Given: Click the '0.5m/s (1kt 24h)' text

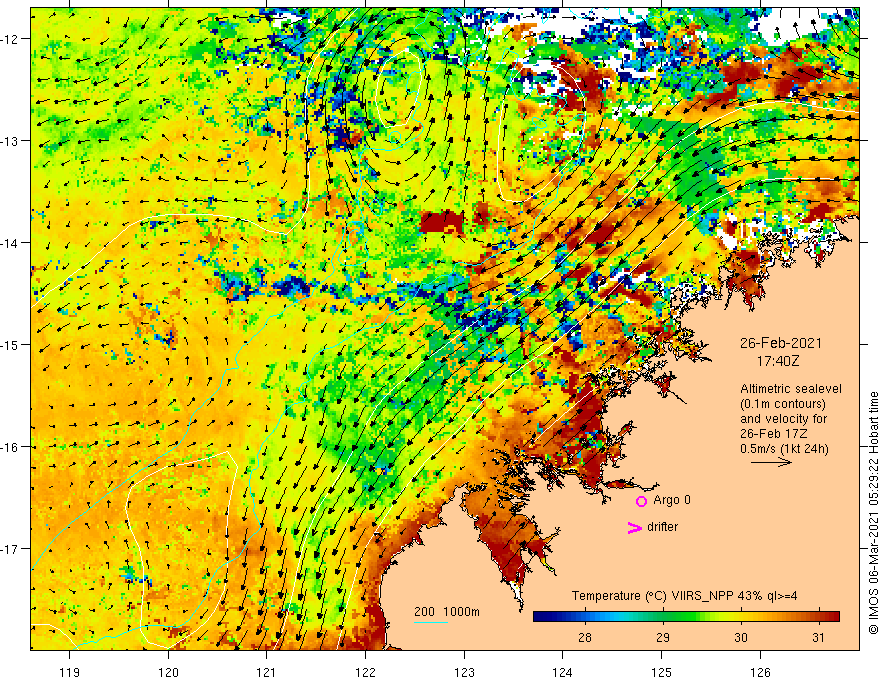Looking at the screenshot, I should pos(784,449).
